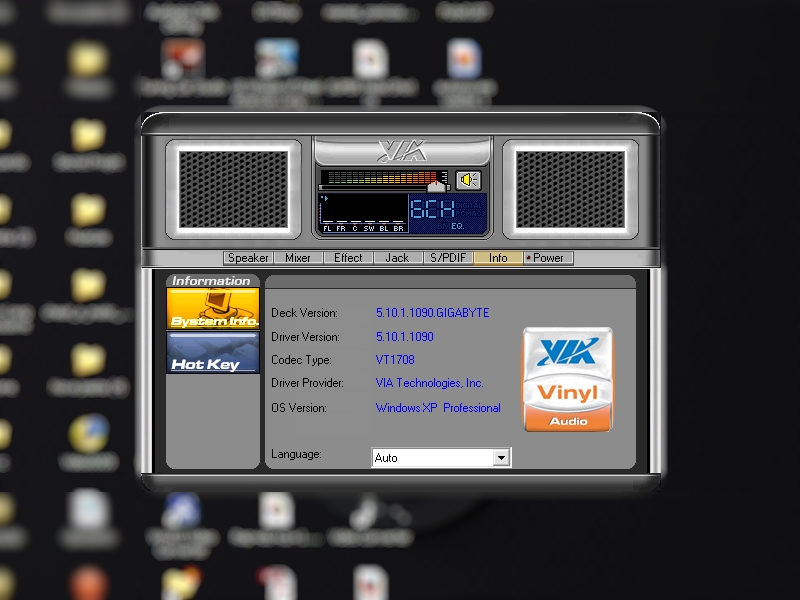
Task: Click the left speaker grille
Action: 234,189
